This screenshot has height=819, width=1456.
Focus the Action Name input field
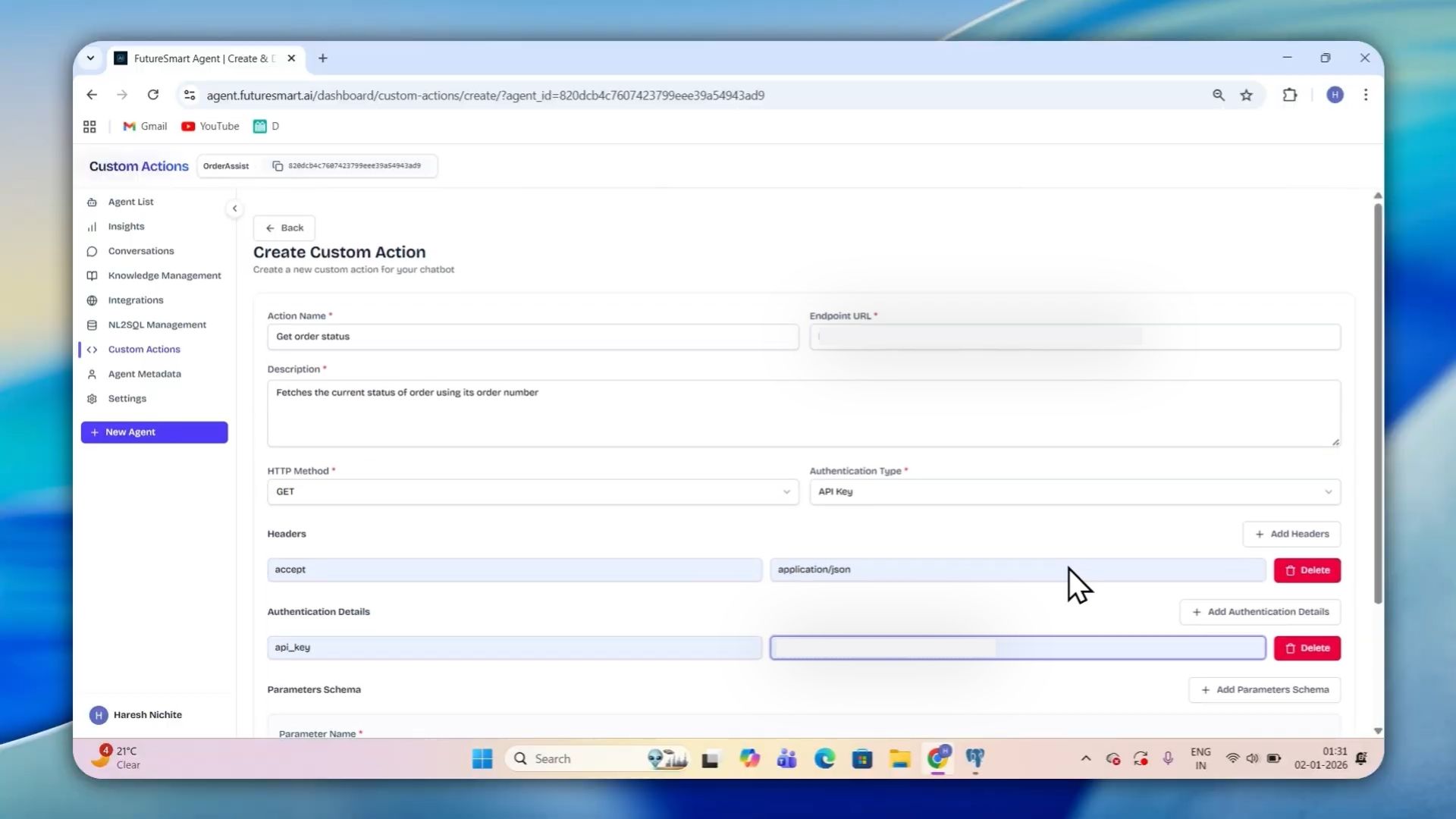[x=532, y=337]
